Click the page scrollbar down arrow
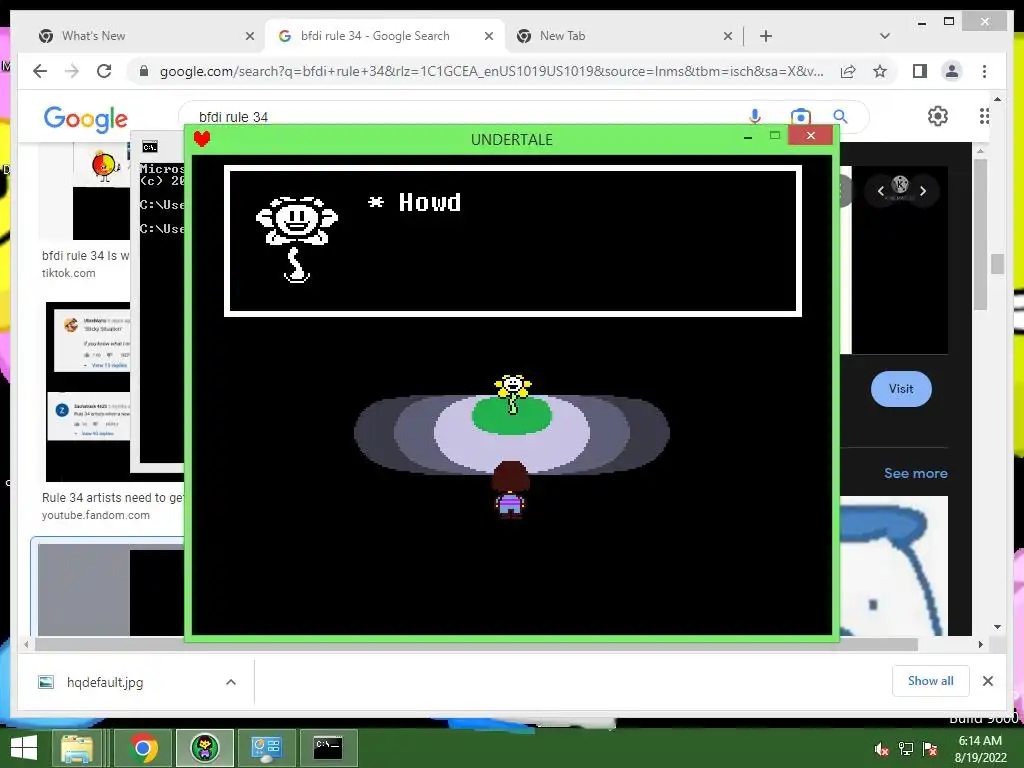 (997, 627)
